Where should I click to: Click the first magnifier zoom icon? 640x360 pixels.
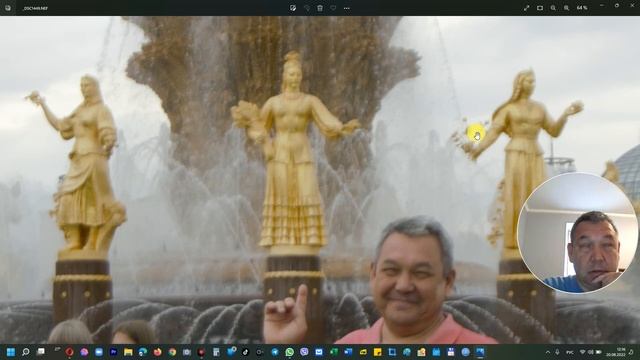tap(553, 8)
